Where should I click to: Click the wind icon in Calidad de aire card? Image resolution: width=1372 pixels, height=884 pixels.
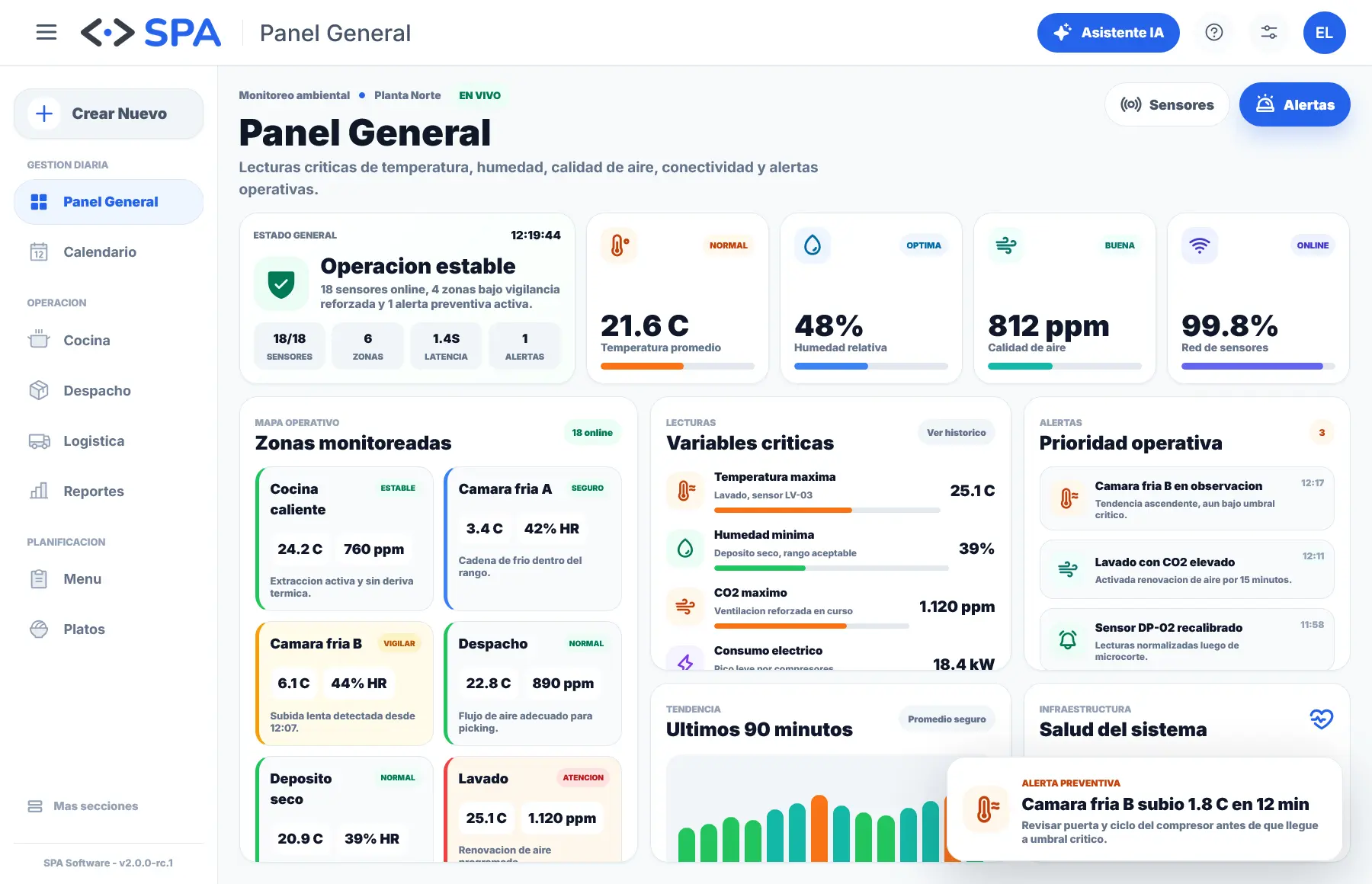[x=1006, y=245]
